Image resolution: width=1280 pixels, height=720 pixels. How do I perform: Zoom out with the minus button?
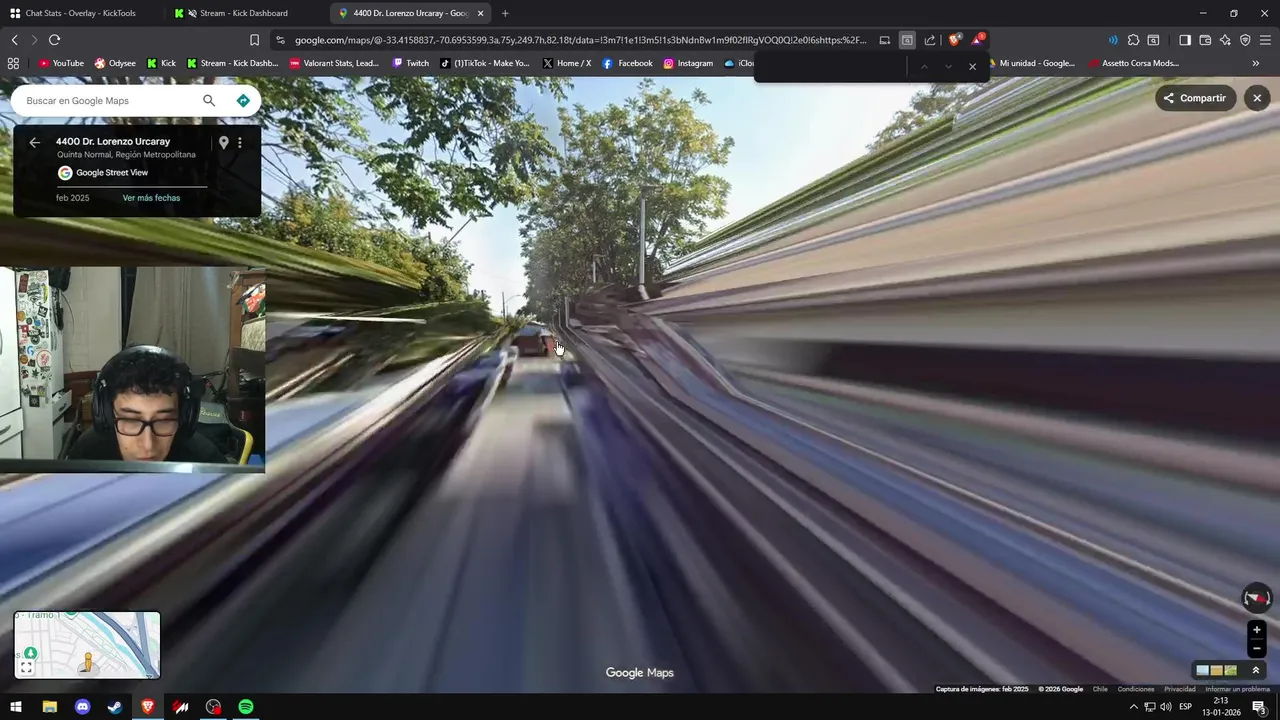1257,648
